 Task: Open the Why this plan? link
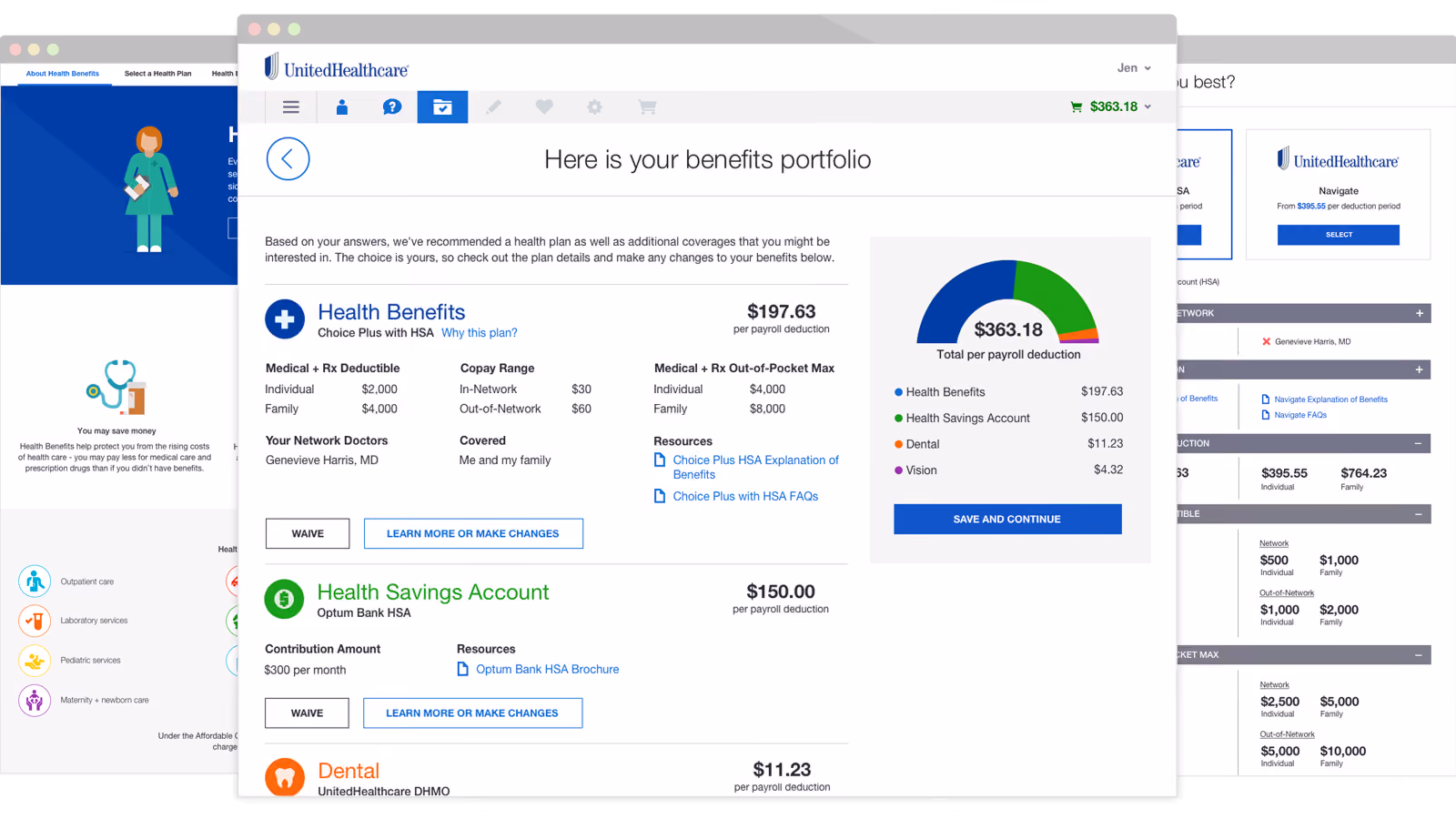(x=480, y=333)
